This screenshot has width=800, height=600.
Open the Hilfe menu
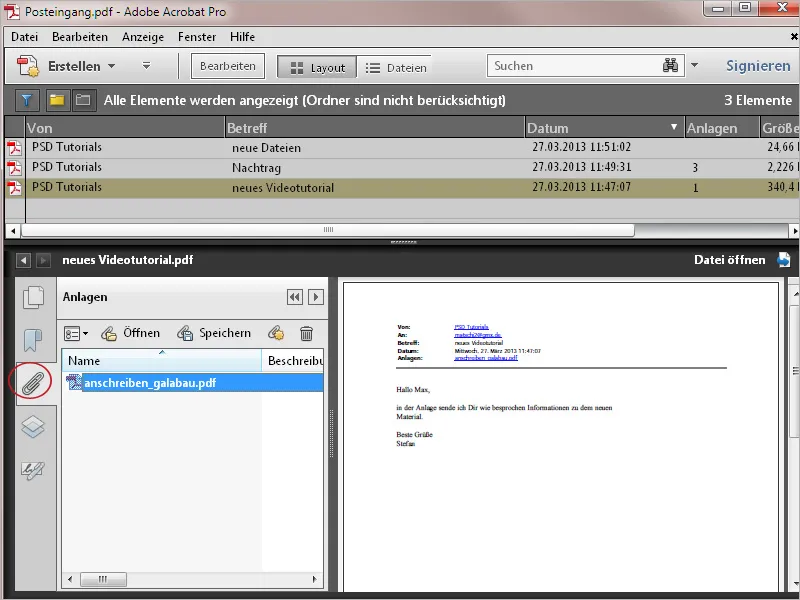coord(242,37)
